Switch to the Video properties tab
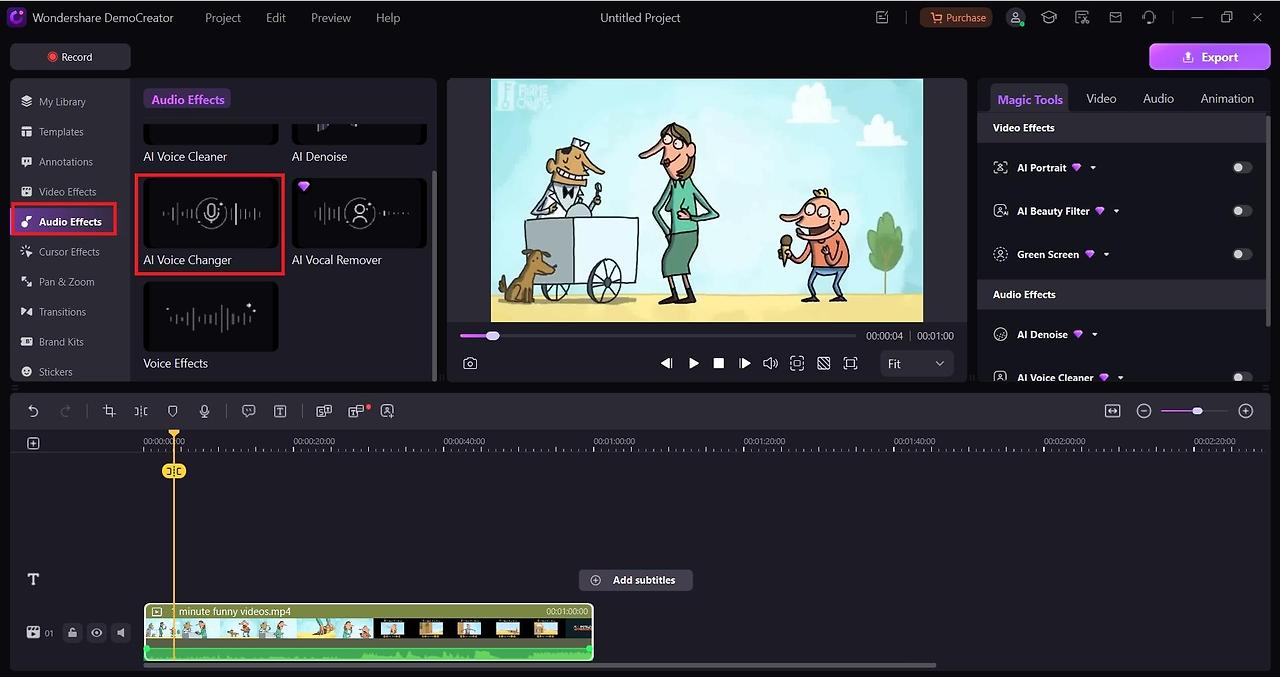This screenshot has height=677, width=1280. (x=1101, y=98)
